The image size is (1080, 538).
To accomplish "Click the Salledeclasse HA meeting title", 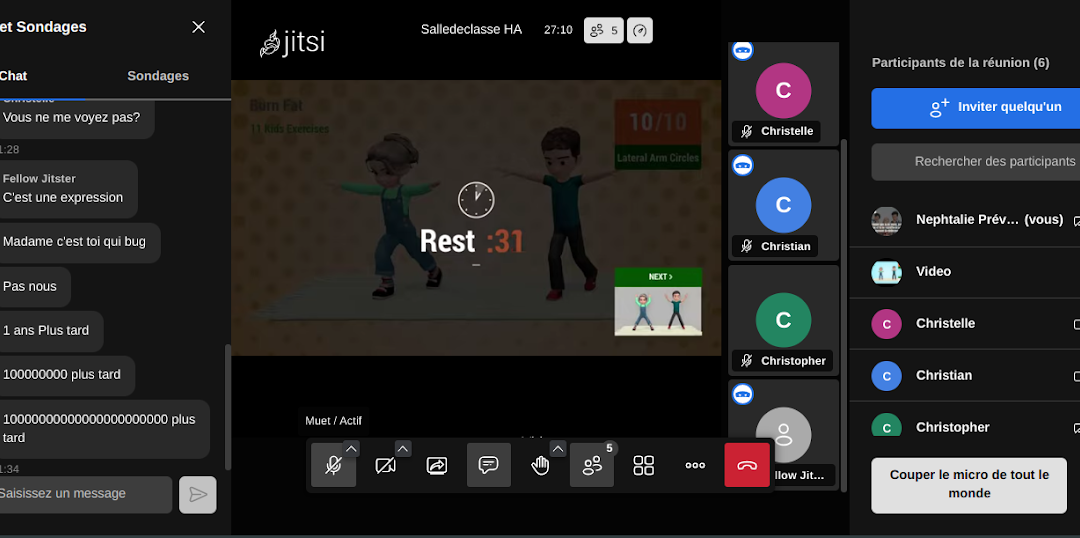I will click(x=471, y=30).
